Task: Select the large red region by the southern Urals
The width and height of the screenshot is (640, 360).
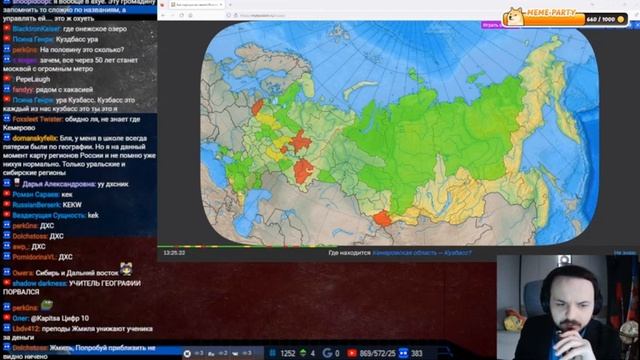Action: tap(304, 171)
